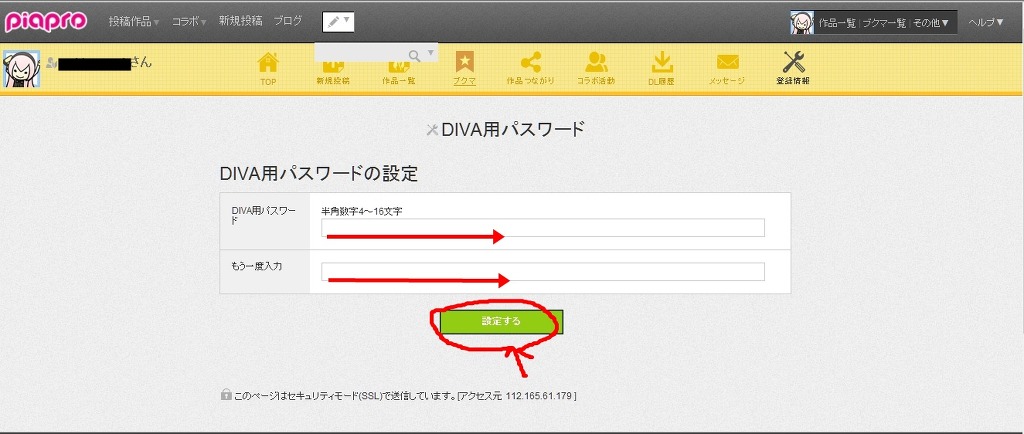Click the profile avatar on yellow bar
This screenshot has height=434, width=1024.
22,69
